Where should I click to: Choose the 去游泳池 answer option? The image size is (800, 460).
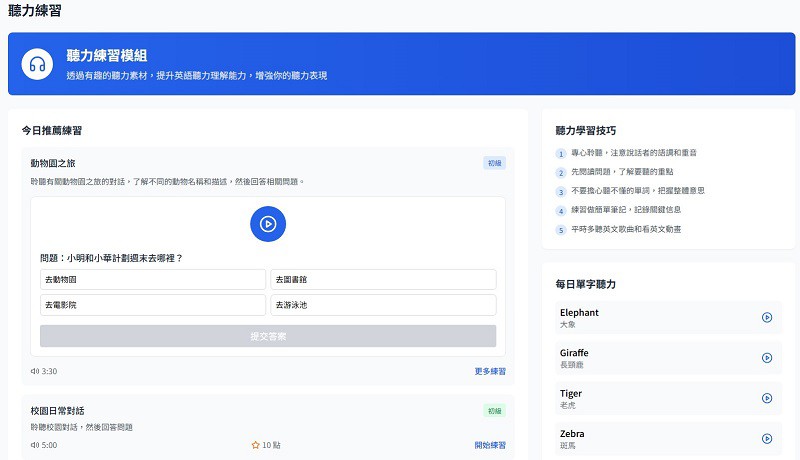(x=383, y=305)
